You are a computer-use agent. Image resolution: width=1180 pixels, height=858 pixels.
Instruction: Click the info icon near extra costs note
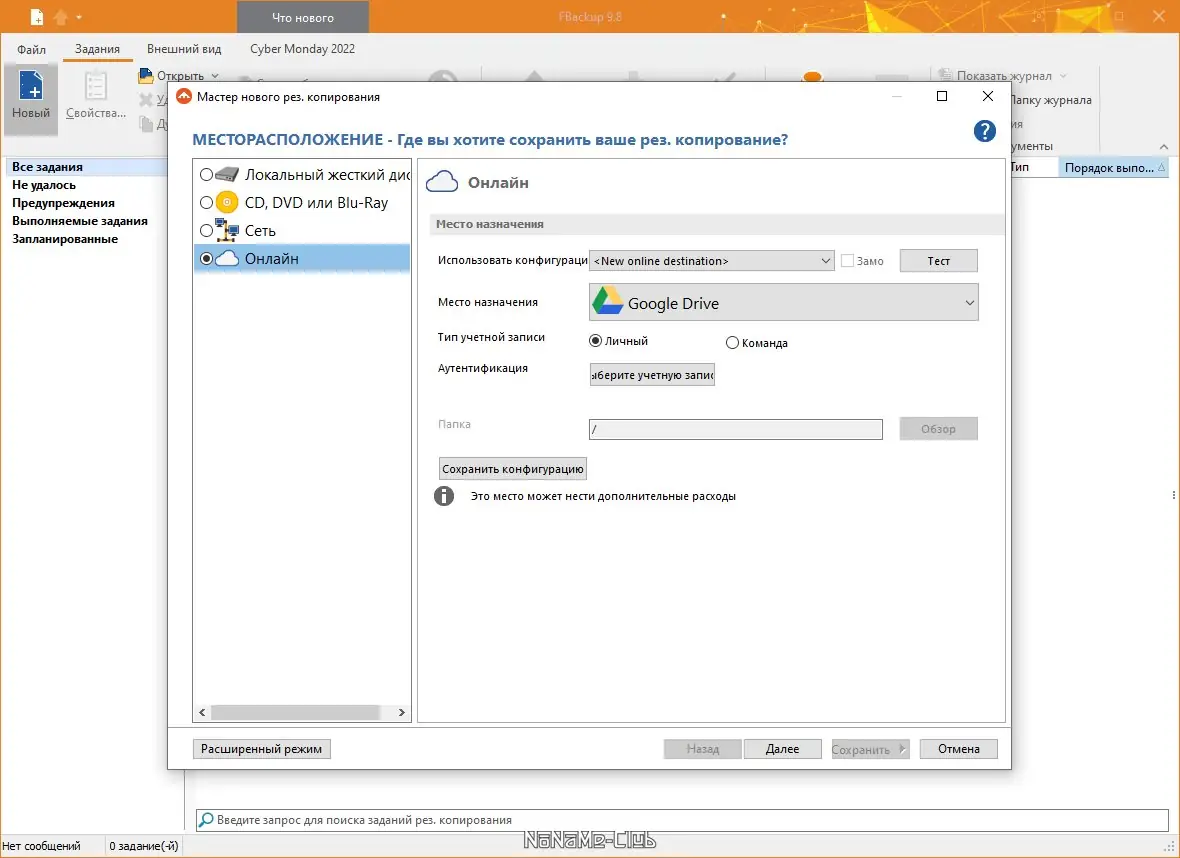444,496
